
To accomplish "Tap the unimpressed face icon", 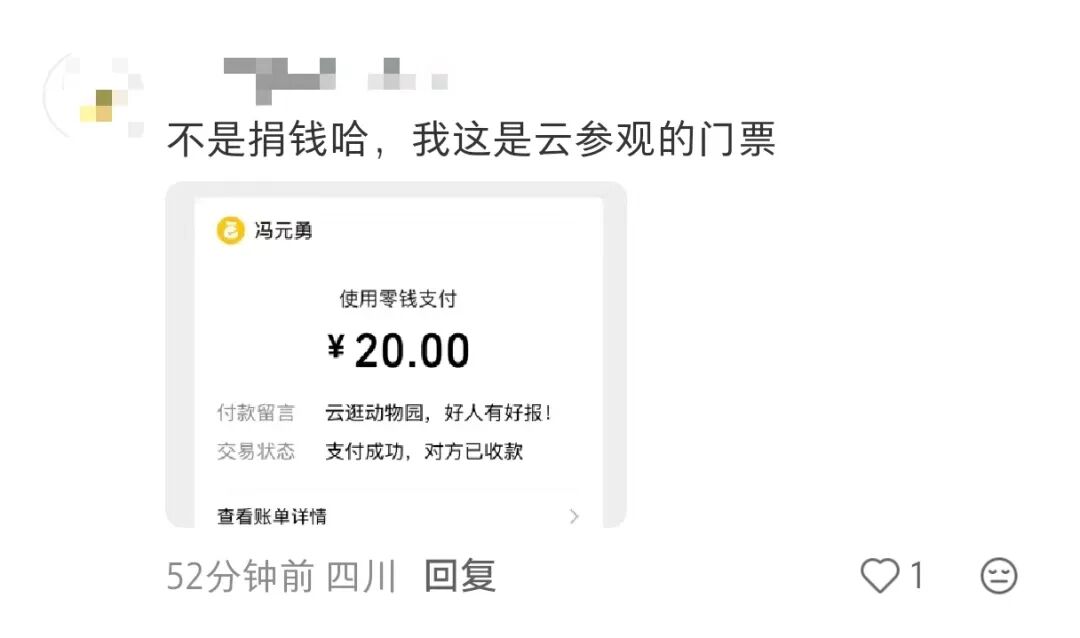I will [x=998, y=576].
